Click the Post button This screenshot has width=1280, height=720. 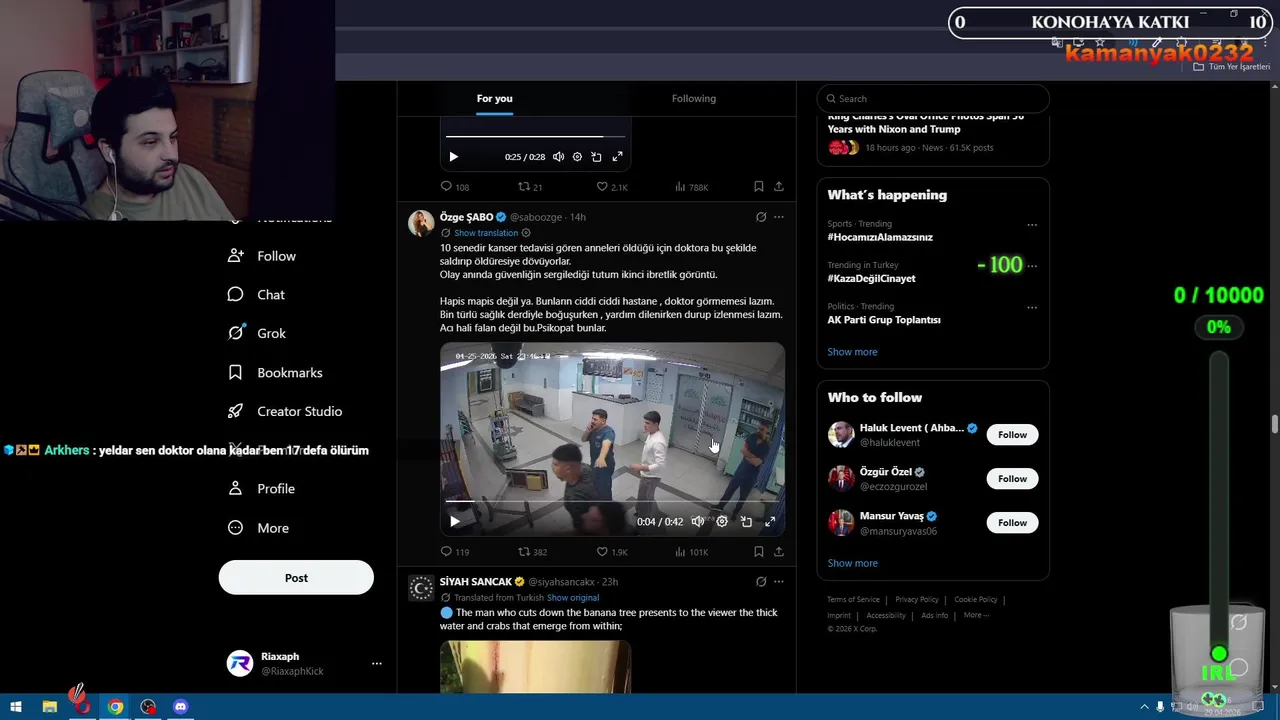[296, 578]
